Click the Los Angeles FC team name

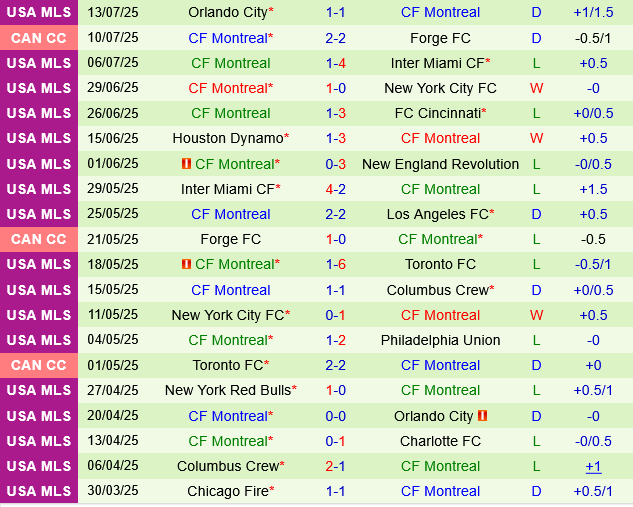pyautogui.click(x=437, y=214)
